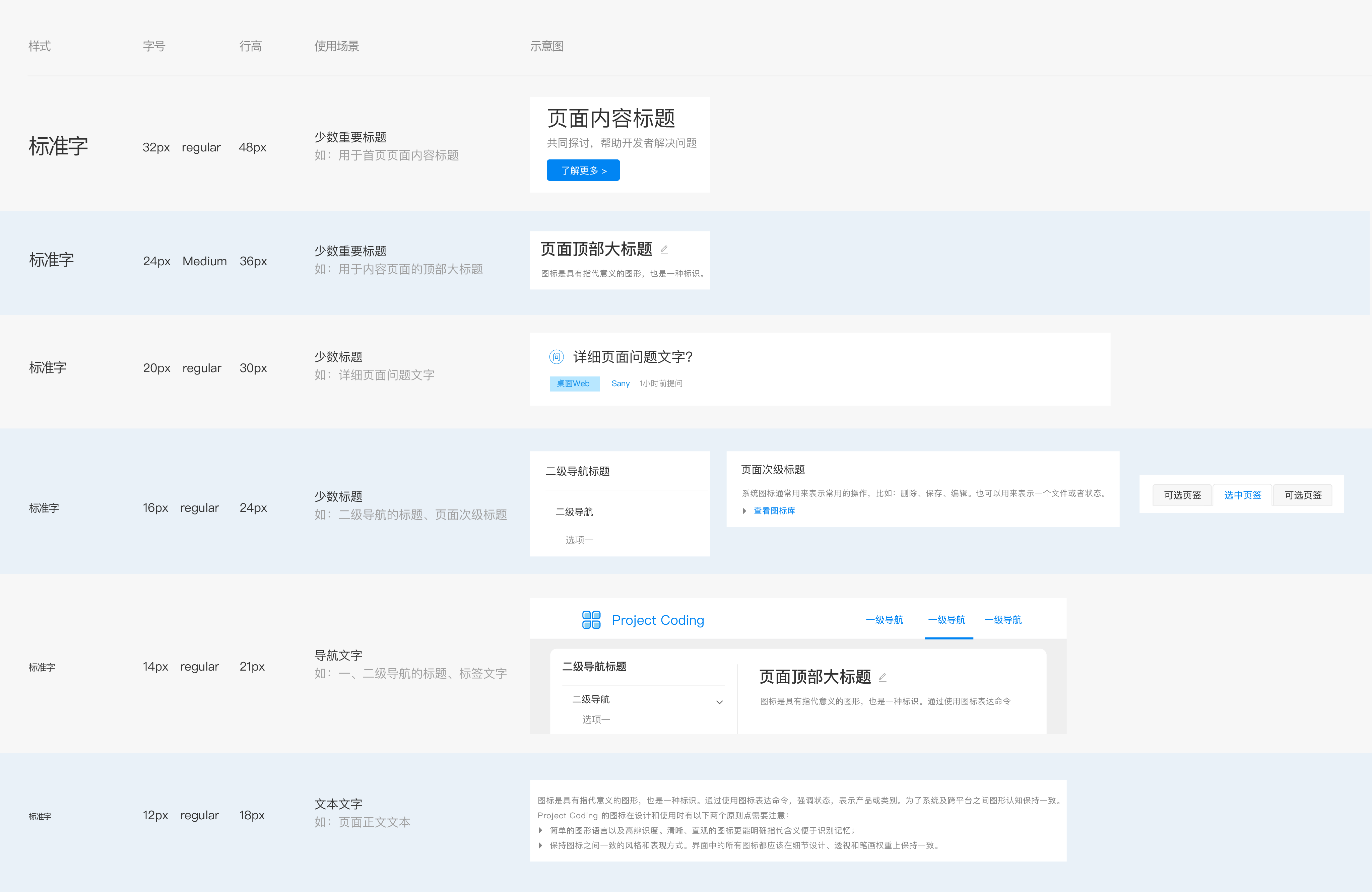Expand the triangle beside 查看图标库

(x=744, y=511)
